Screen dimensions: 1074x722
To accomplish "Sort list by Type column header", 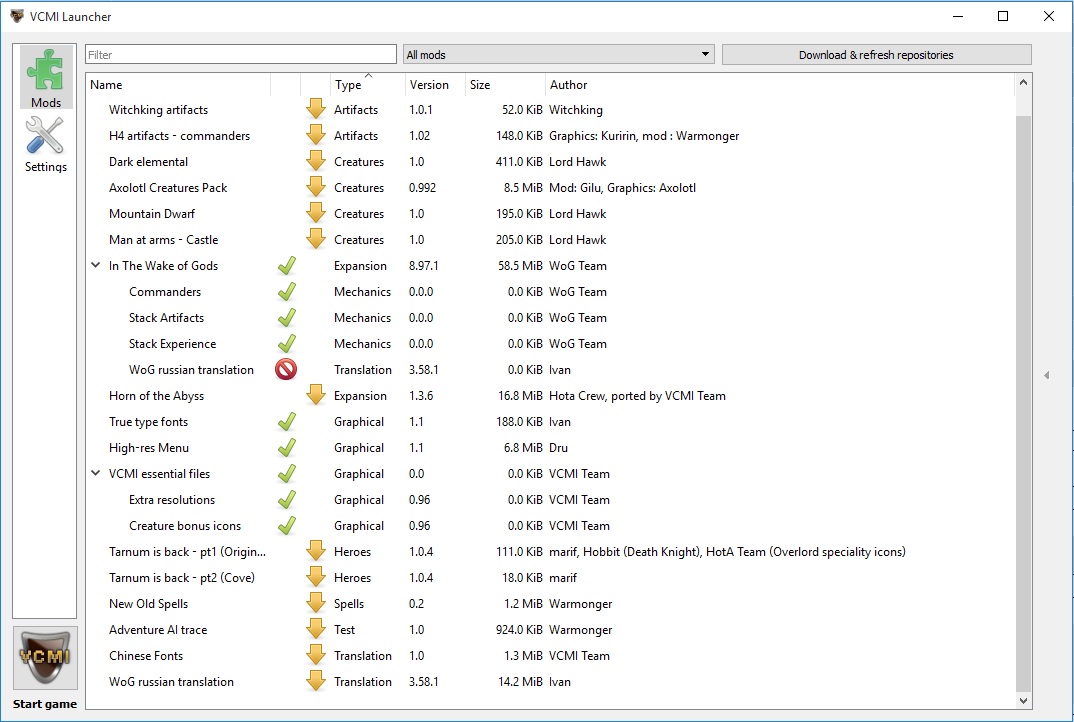I will pos(348,85).
